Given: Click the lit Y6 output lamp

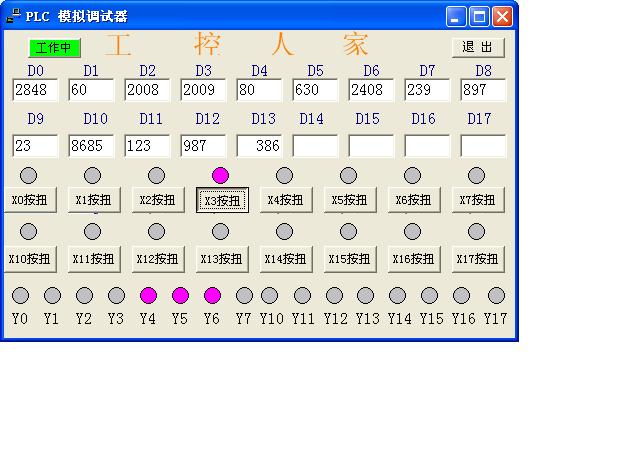Looking at the screenshot, I should 212,295.
